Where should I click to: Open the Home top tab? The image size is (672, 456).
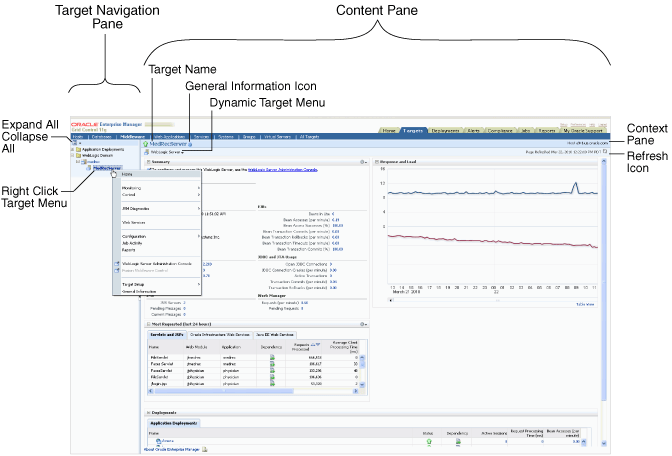pos(389,131)
